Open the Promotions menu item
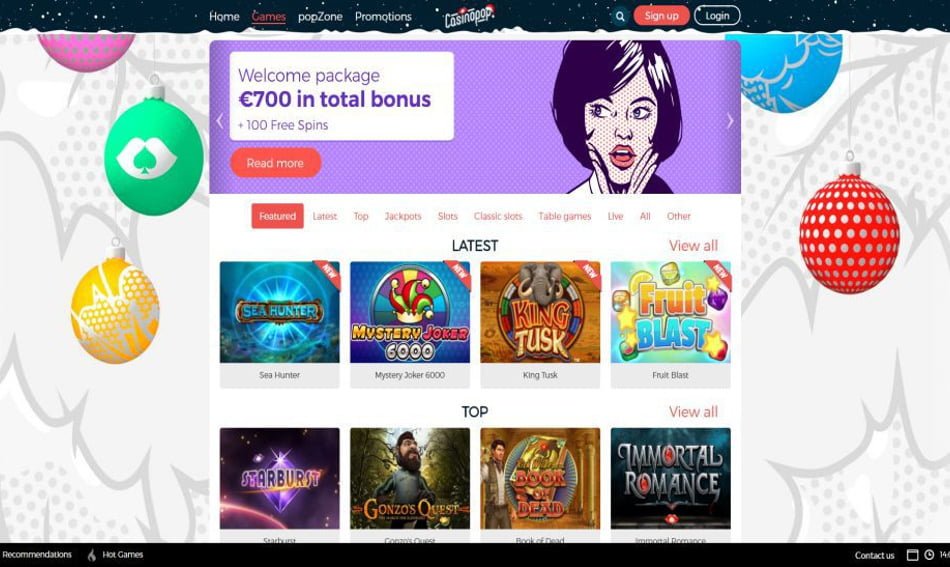Screen dimensions: 950x567 point(383,16)
